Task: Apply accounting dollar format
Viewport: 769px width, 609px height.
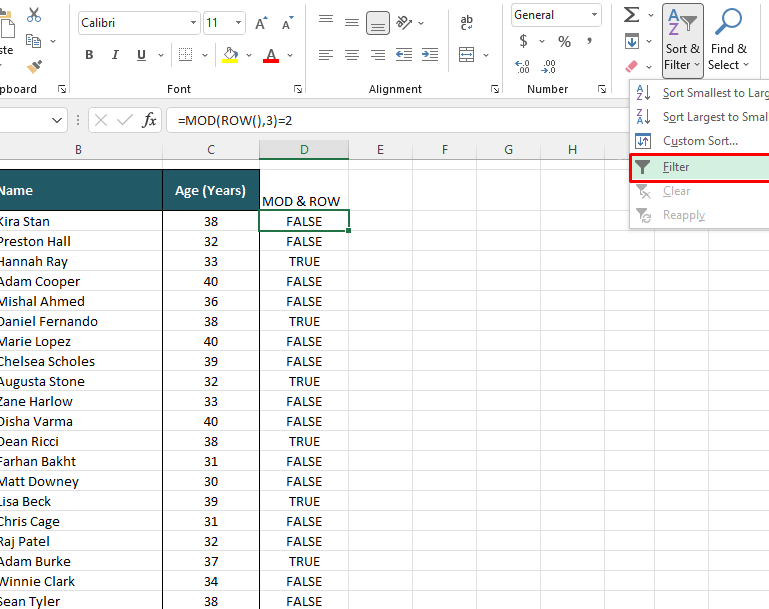Action: tap(523, 41)
